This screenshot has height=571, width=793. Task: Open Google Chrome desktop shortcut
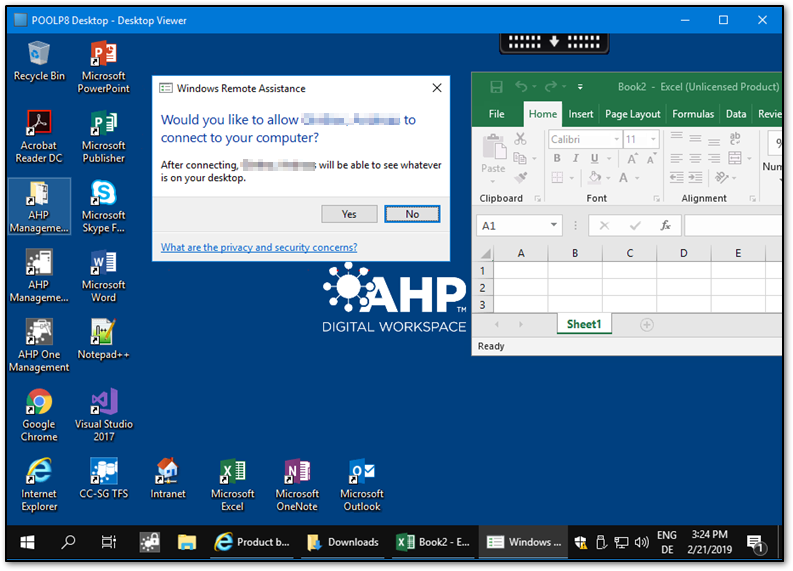click(x=39, y=416)
